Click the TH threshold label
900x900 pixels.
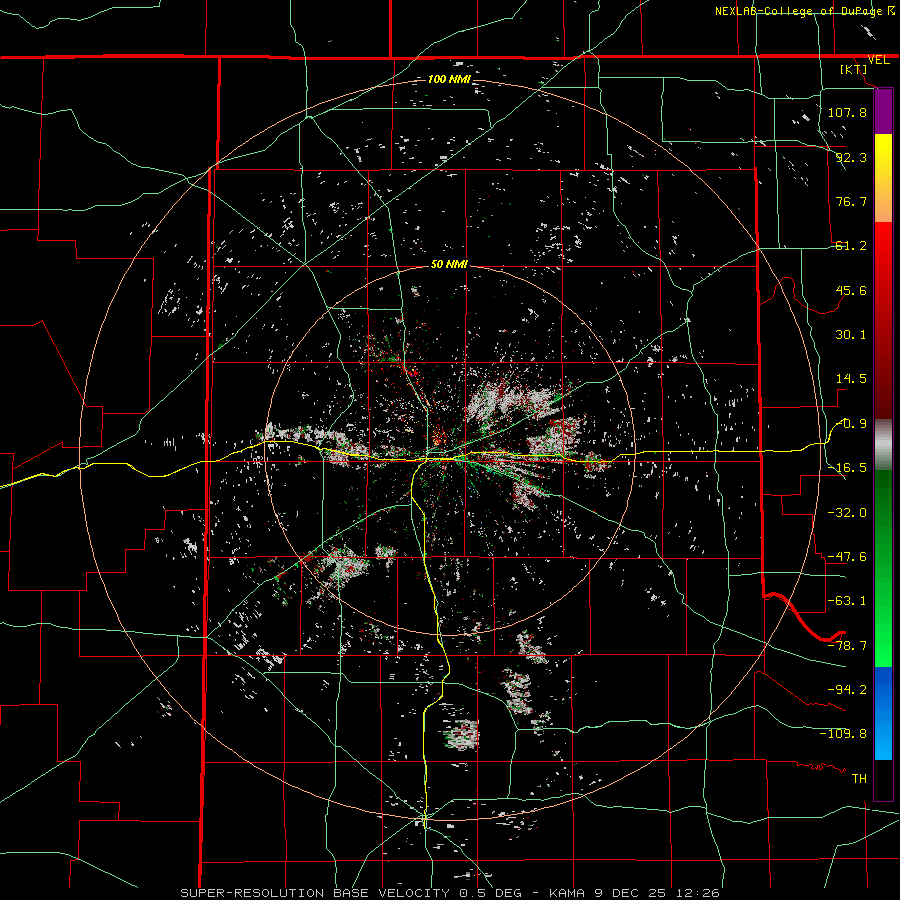pyautogui.click(x=859, y=779)
